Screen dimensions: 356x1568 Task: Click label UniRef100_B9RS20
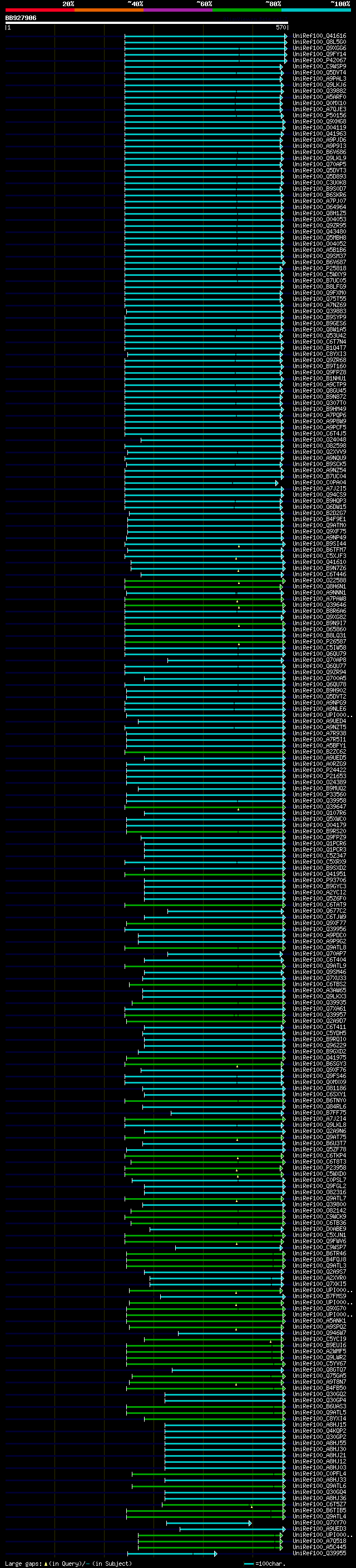coord(319,832)
